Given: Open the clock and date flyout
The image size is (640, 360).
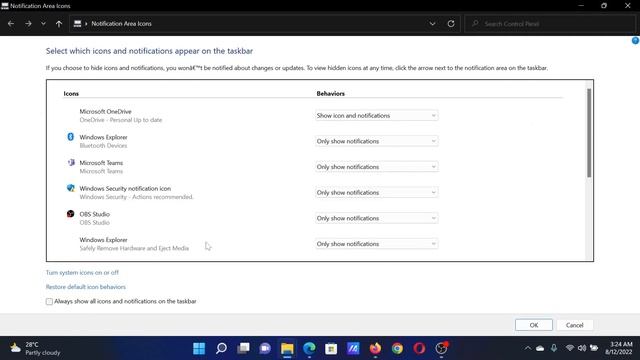Looking at the screenshot, I should (x=618, y=348).
